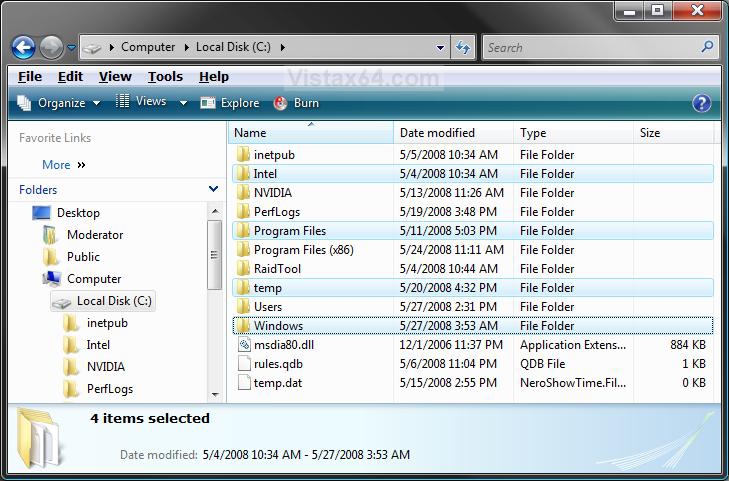
Task: Open the address bar history dropdown
Action: tap(440, 47)
